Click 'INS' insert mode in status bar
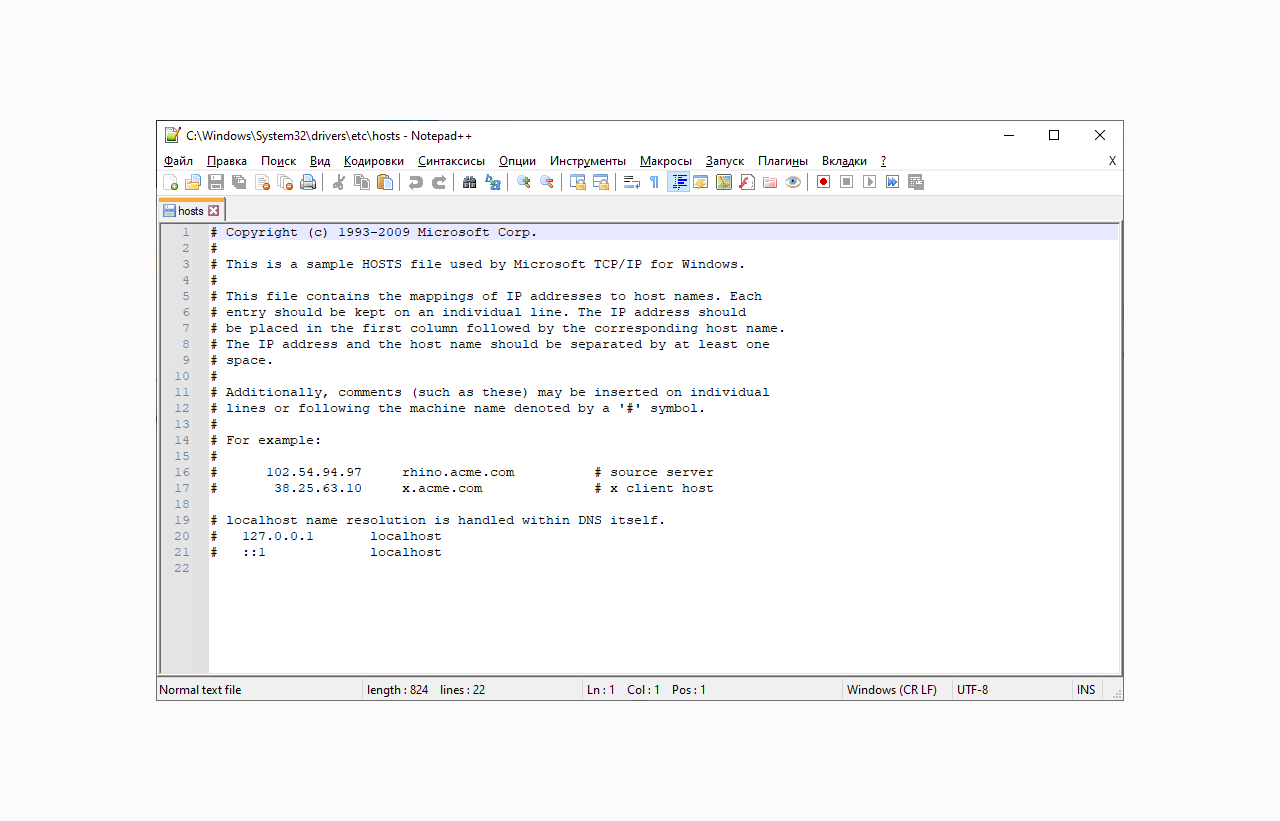Screen dimensions: 1280x821 pos(1086,690)
